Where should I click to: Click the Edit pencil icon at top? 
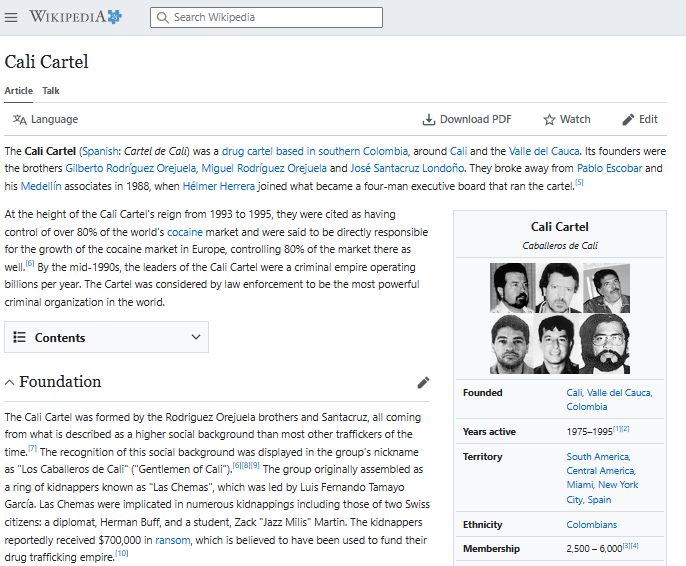click(x=628, y=119)
